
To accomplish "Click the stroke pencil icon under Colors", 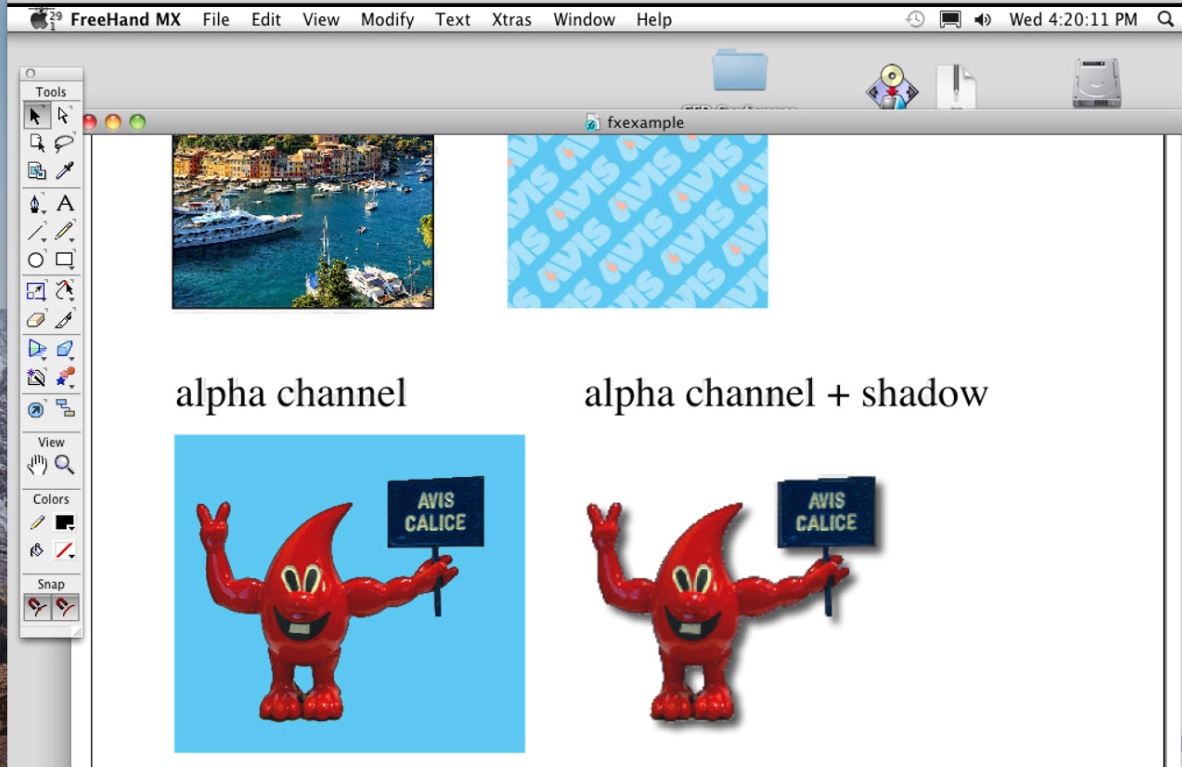I will (x=36, y=522).
